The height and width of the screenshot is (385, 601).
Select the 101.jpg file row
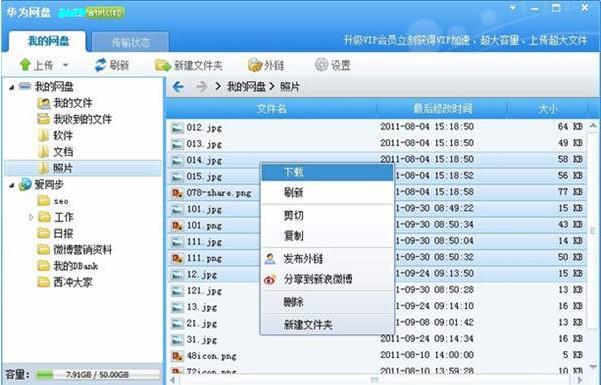[377, 209]
